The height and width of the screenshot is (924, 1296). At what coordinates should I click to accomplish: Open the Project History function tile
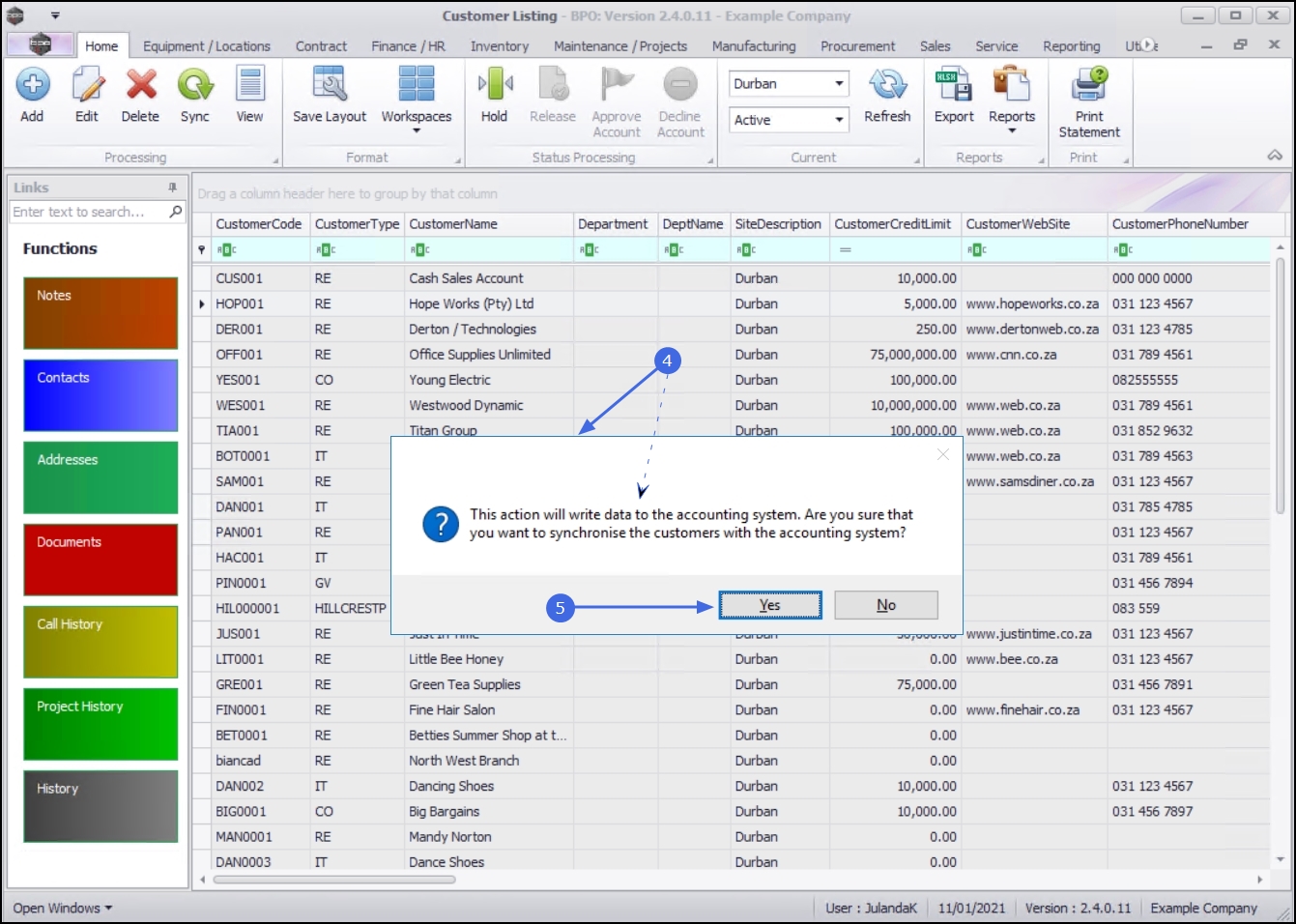coord(101,724)
